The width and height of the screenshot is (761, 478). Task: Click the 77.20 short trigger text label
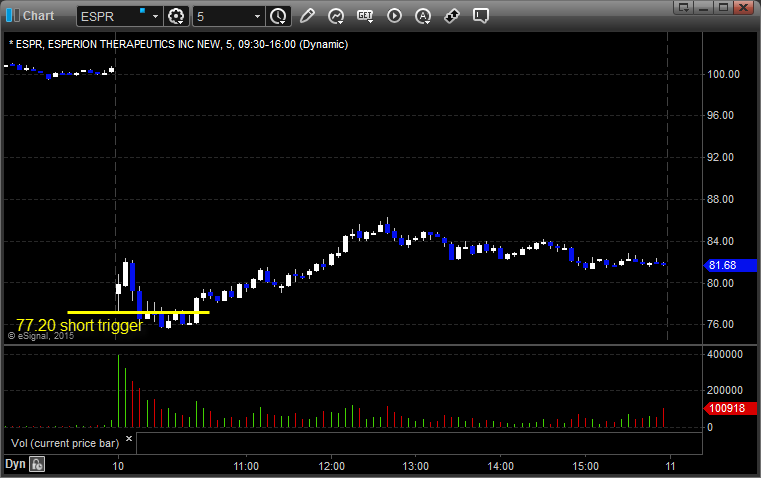tap(79, 326)
